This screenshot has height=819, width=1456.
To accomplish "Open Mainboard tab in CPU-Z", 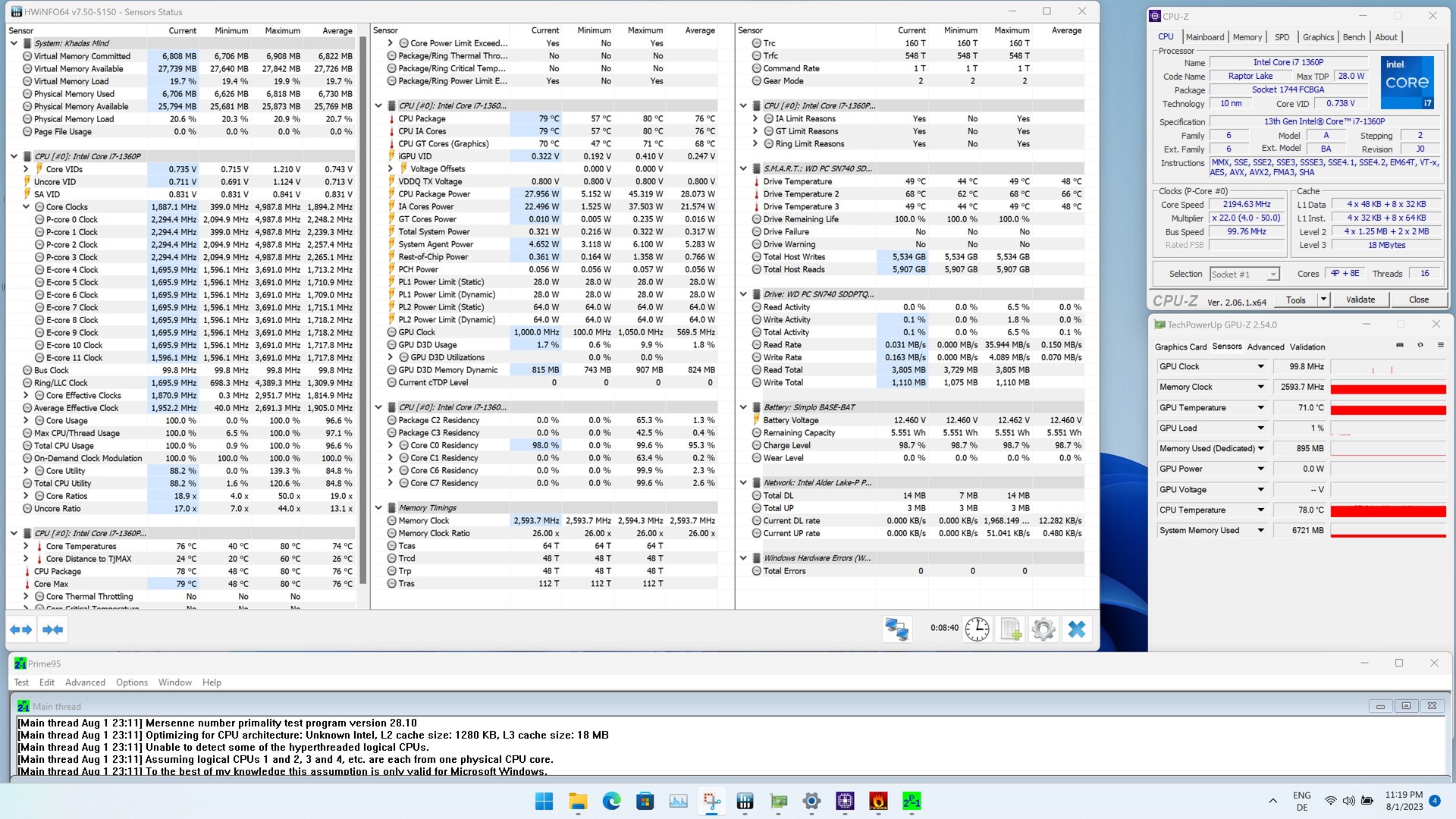I will click(1204, 37).
